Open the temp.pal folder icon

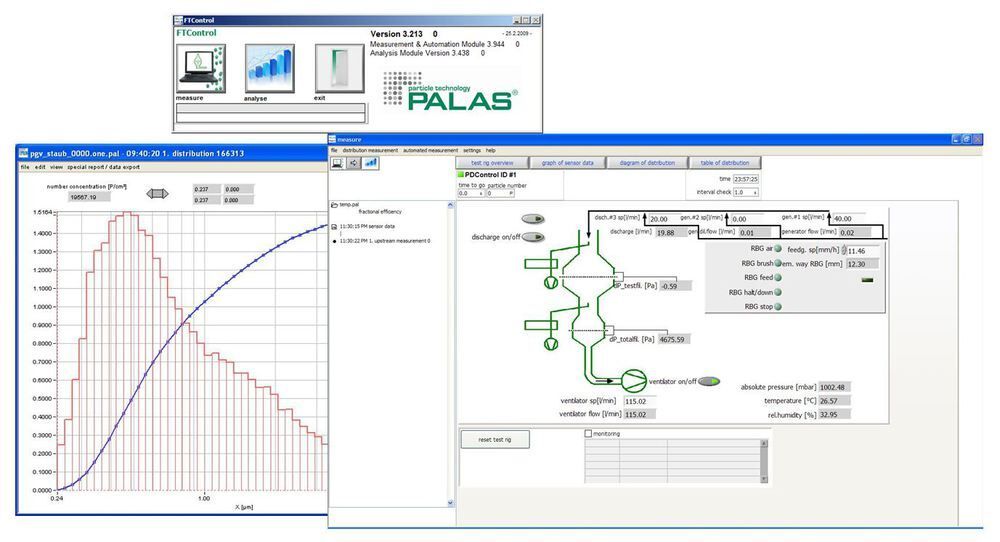tap(335, 205)
